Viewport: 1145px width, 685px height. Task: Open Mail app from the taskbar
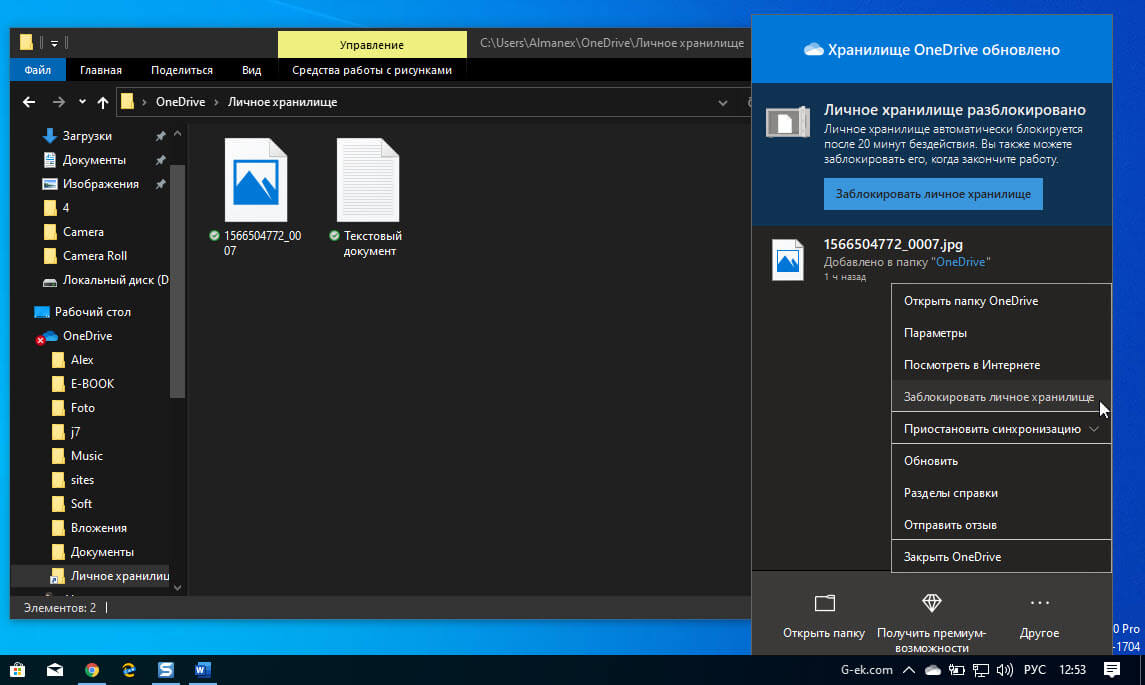[55, 670]
